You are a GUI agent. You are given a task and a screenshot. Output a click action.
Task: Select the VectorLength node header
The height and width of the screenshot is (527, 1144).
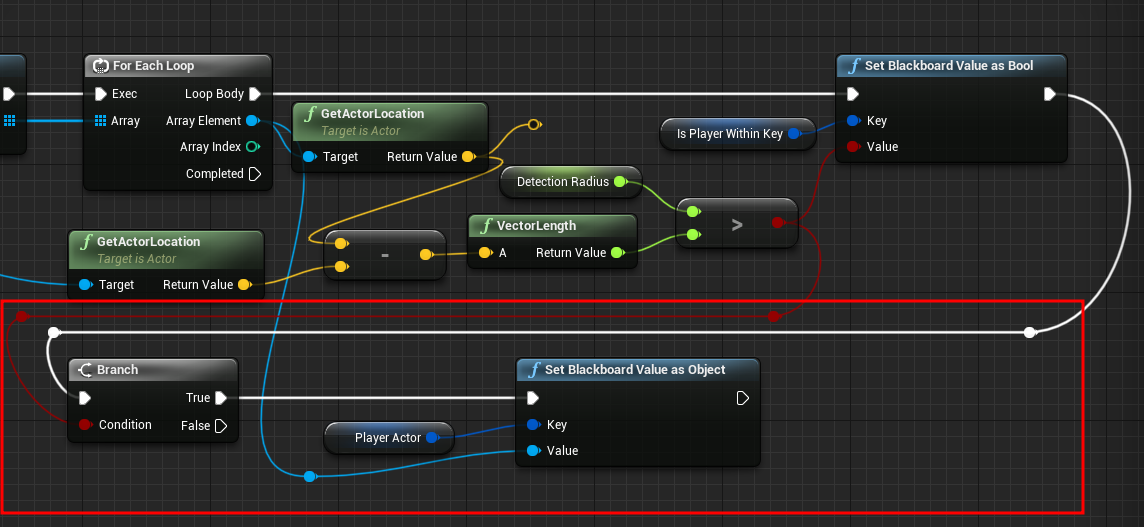pos(552,226)
